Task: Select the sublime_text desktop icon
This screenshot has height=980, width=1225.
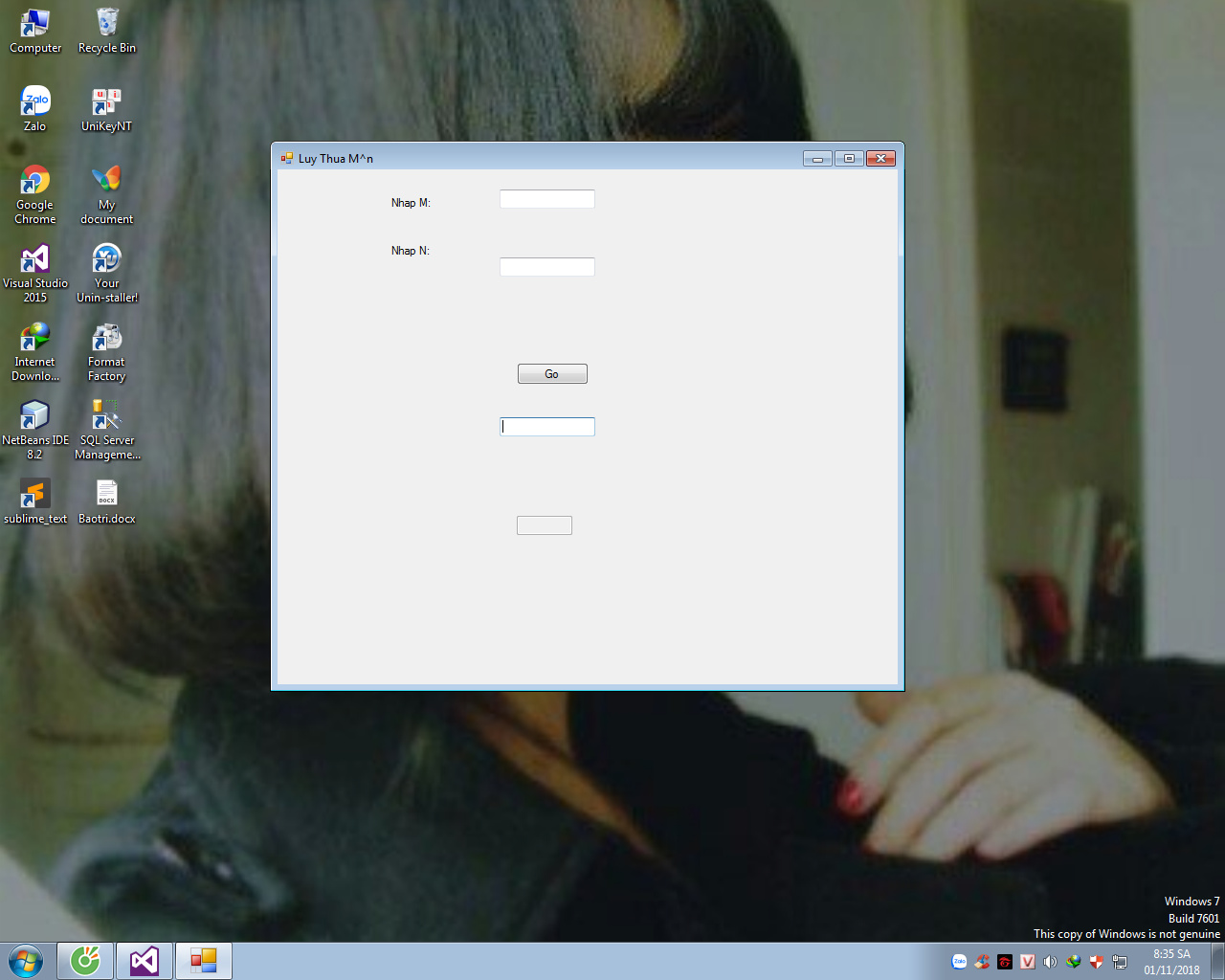Action: pyautogui.click(x=35, y=496)
